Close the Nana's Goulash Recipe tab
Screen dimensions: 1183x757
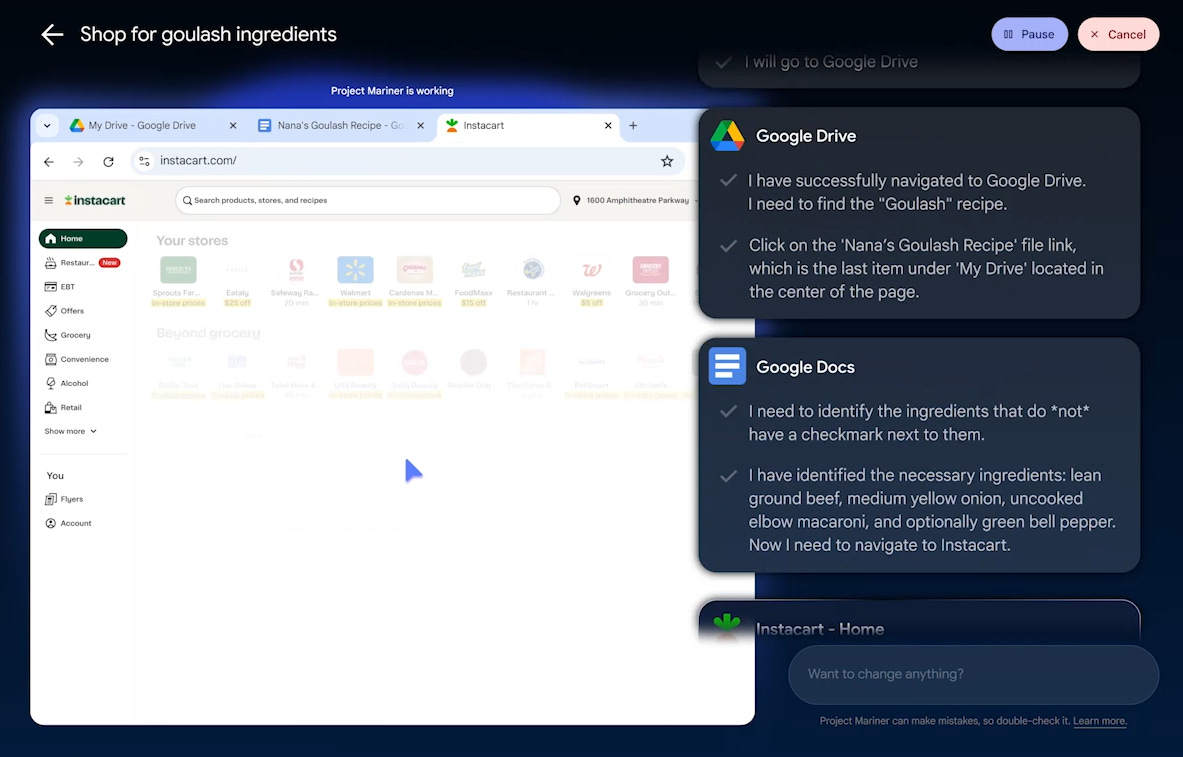(421, 125)
